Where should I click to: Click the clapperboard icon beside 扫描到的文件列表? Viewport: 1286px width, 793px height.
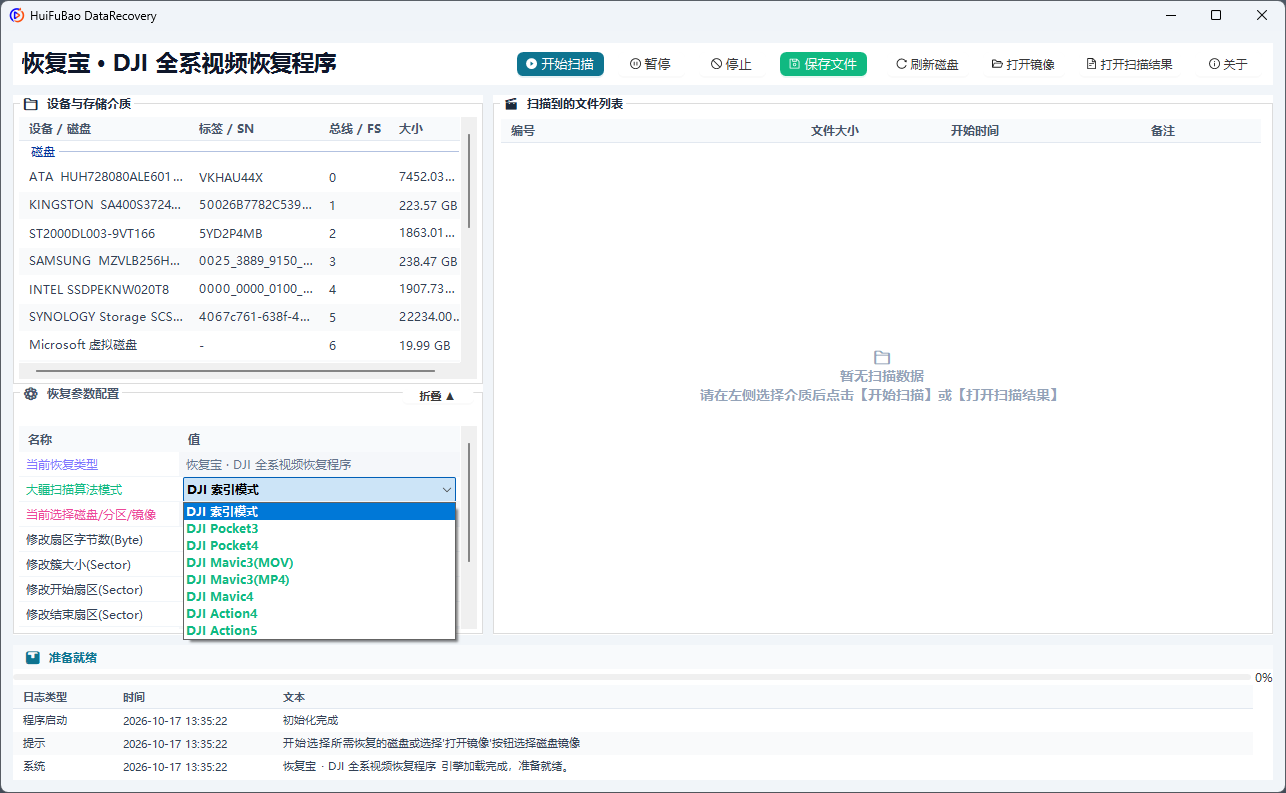click(x=511, y=103)
